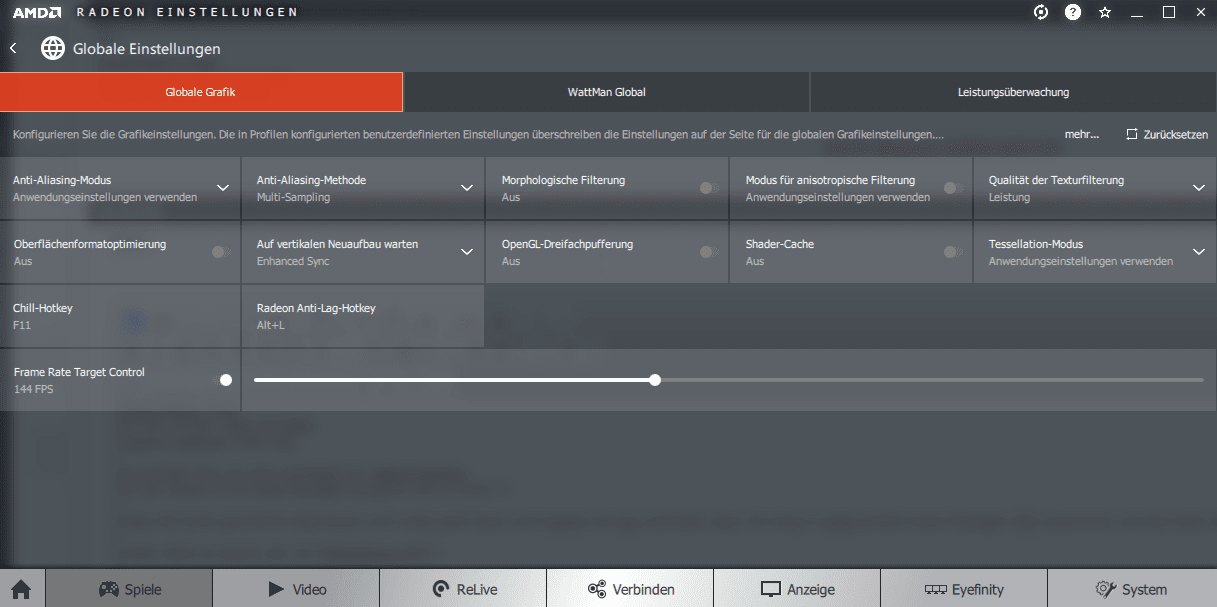Open the Video section
Image resolution: width=1217 pixels, height=607 pixels.
pyautogui.click(x=296, y=589)
